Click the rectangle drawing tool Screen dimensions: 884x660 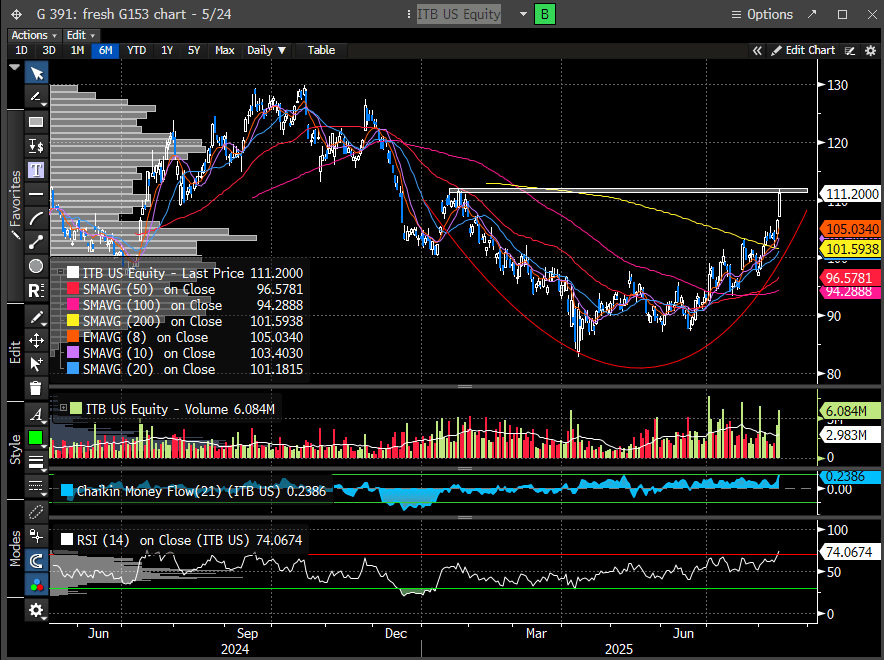[x=36, y=121]
